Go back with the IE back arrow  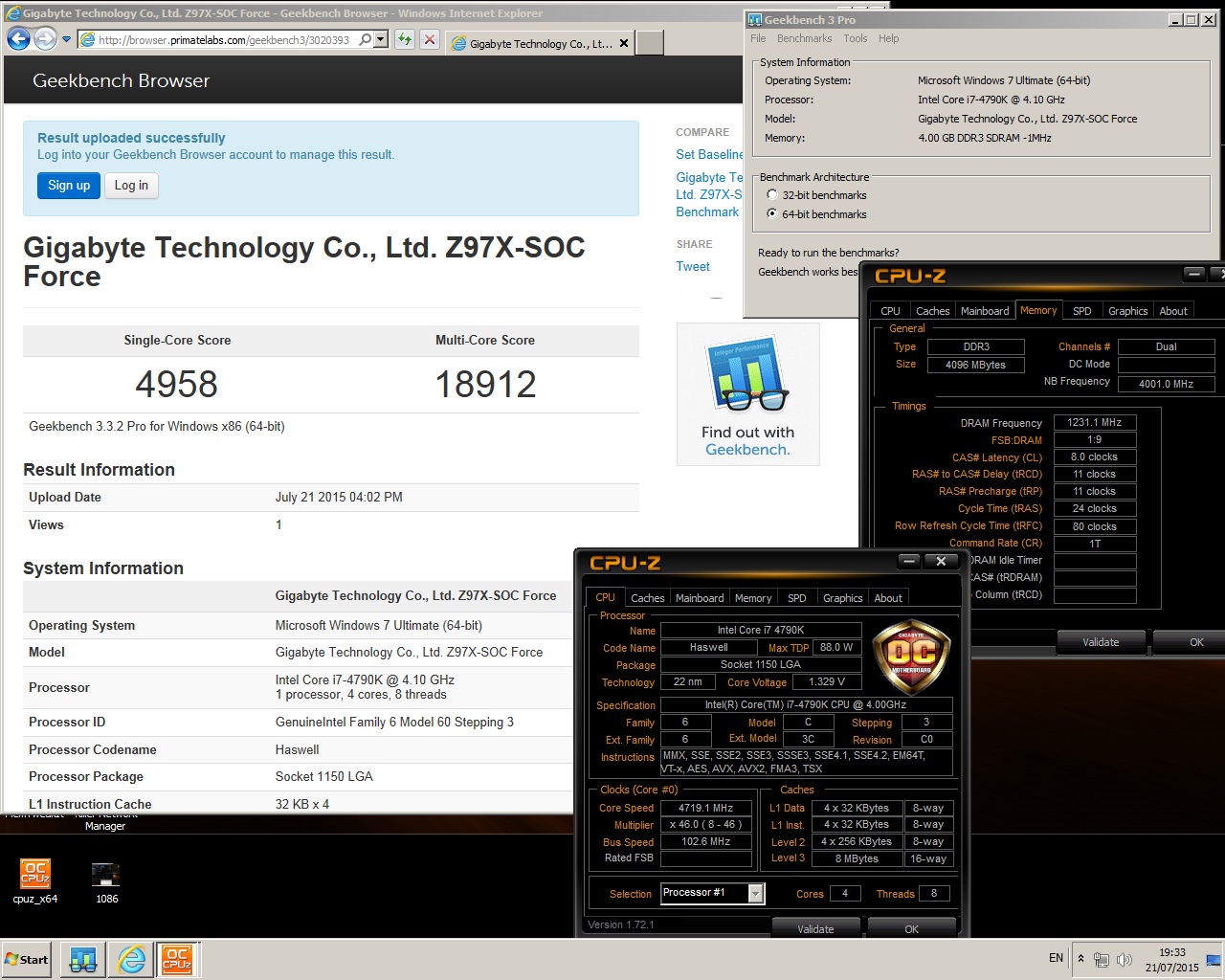[x=18, y=39]
